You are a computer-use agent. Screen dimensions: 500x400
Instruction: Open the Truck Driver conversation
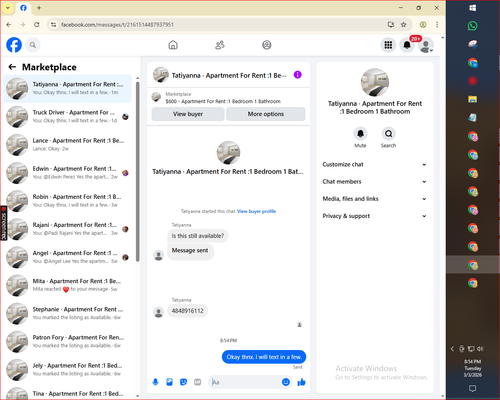pyautogui.click(x=67, y=117)
